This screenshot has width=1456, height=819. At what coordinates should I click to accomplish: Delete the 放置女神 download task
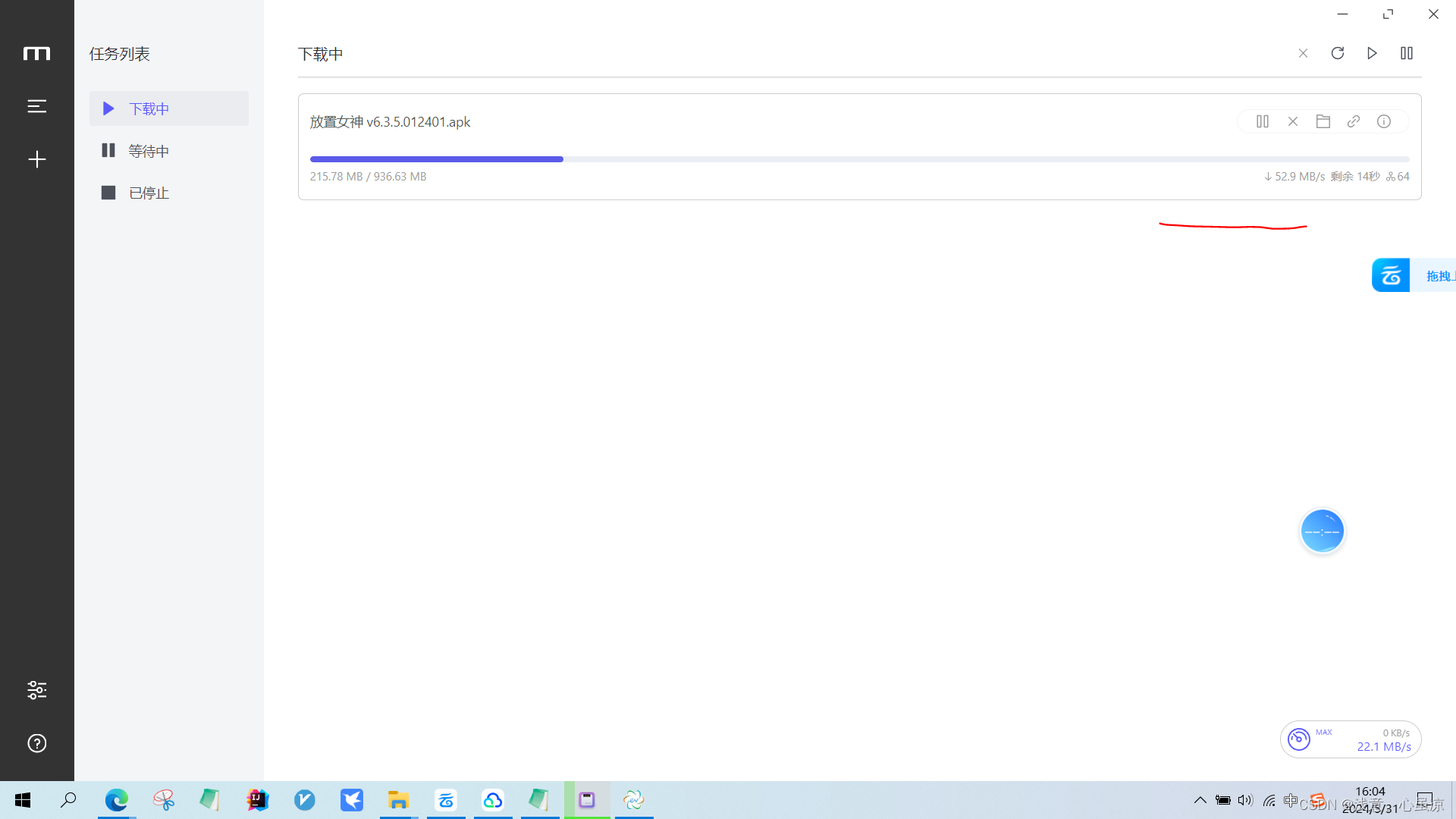(x=1293, y=121)
